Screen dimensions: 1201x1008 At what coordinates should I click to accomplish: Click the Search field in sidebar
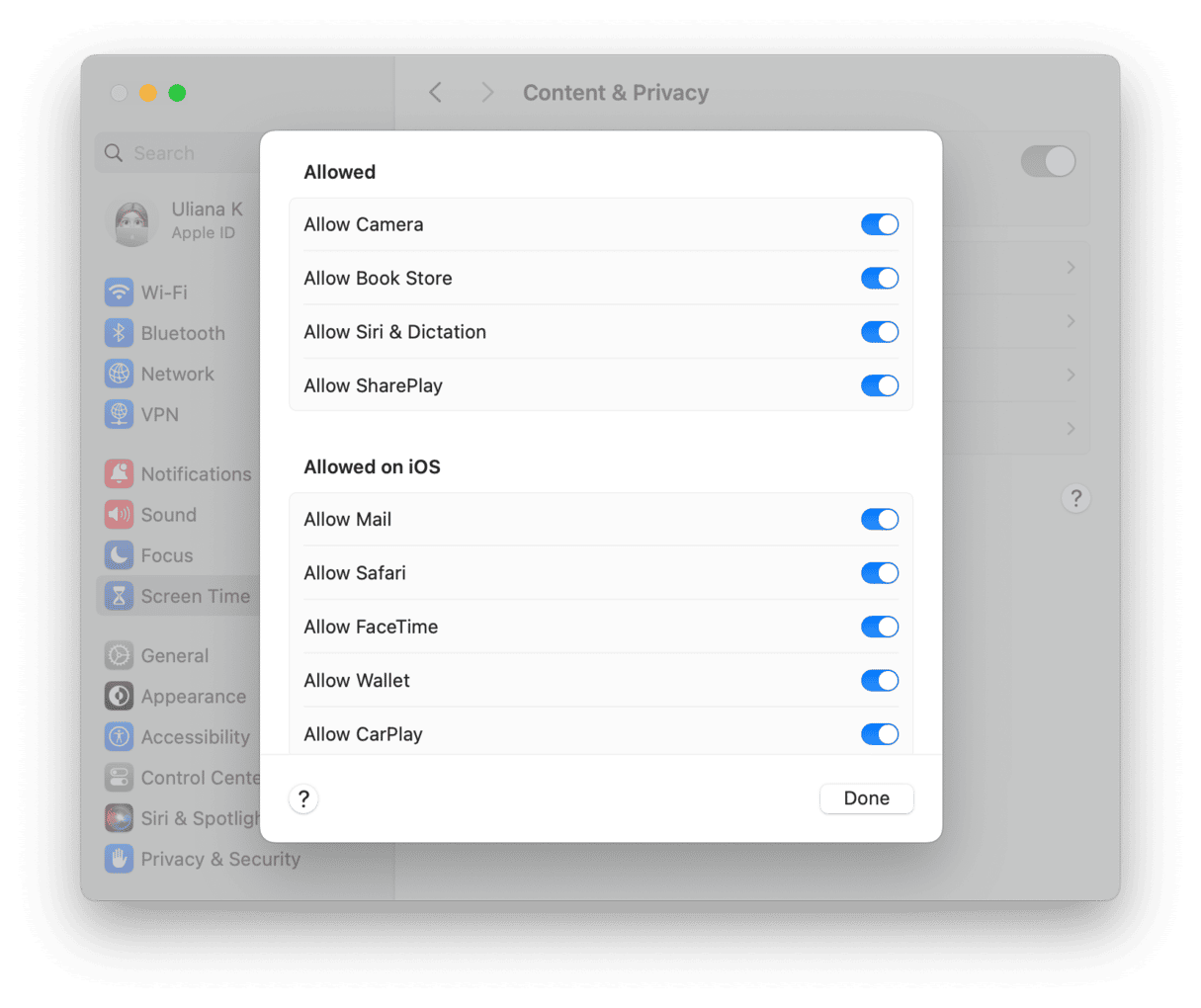pos(178,153)
